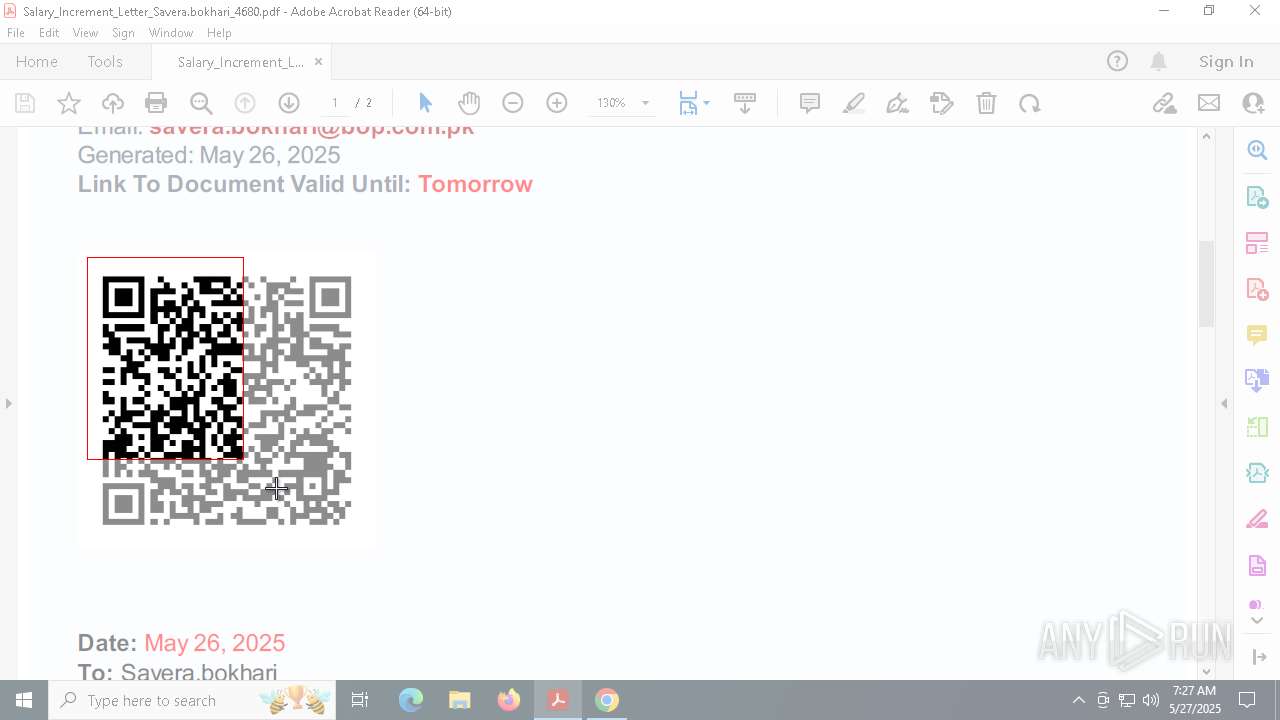Open Google Chrome from the taskbar
Viewport: 1280px width, 720px height.
(x=607, y=700)
